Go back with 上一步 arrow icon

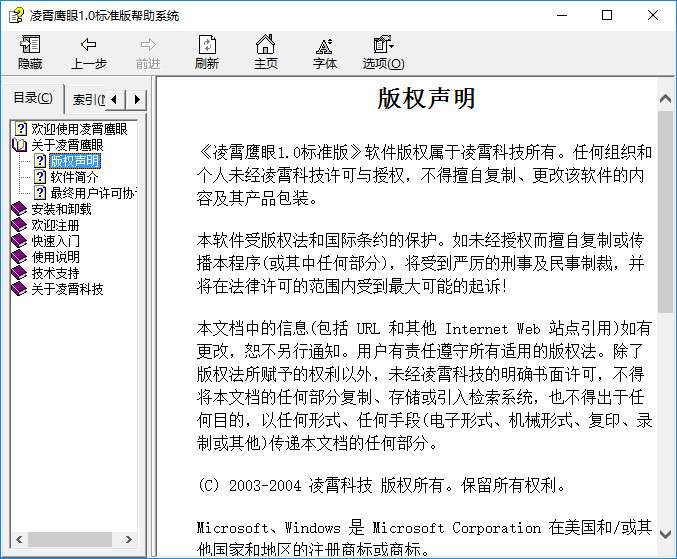point(89,44)
